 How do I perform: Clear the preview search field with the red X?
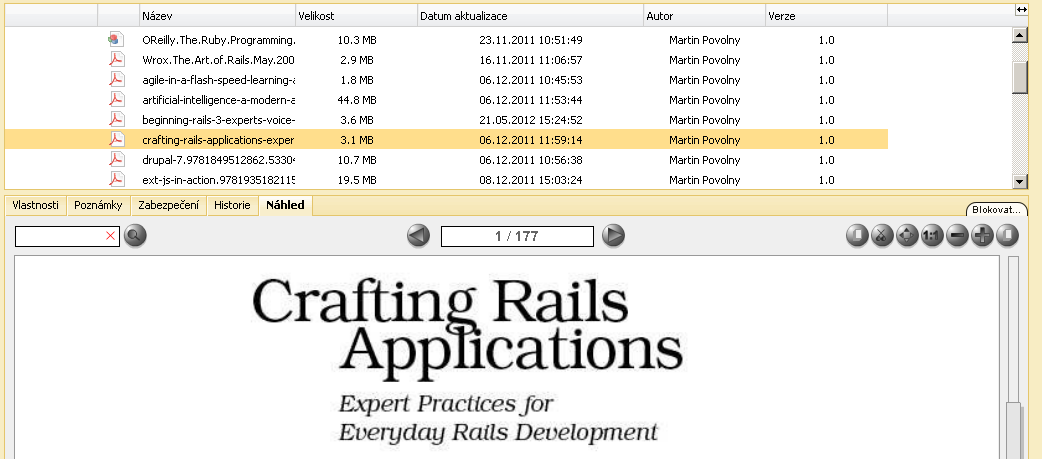point(111,236)
